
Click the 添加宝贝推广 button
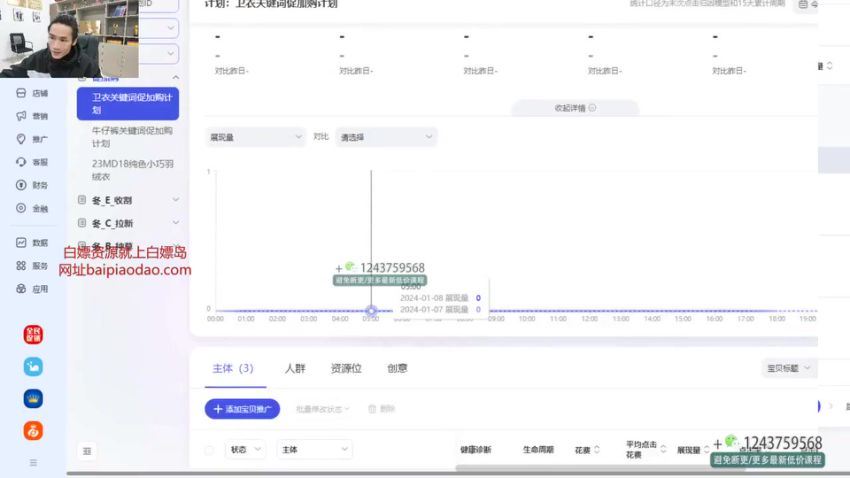242,409
